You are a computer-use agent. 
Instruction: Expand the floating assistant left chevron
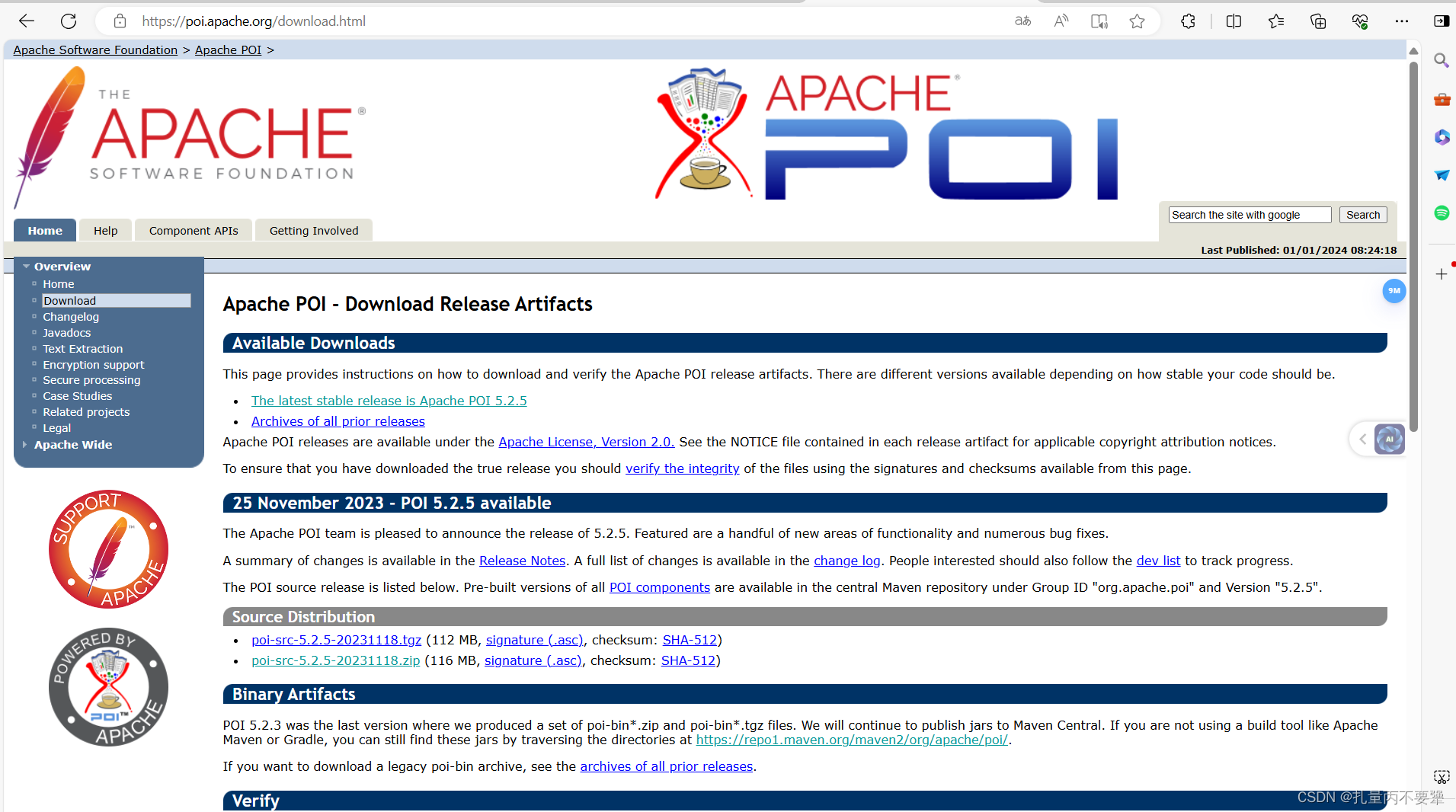pos(1362,440)
